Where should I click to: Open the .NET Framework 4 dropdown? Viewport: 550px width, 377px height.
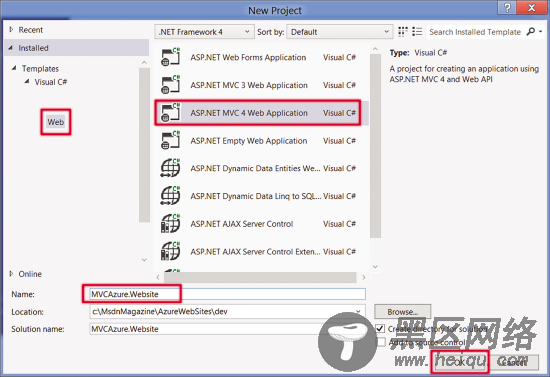tap(204, 32)
